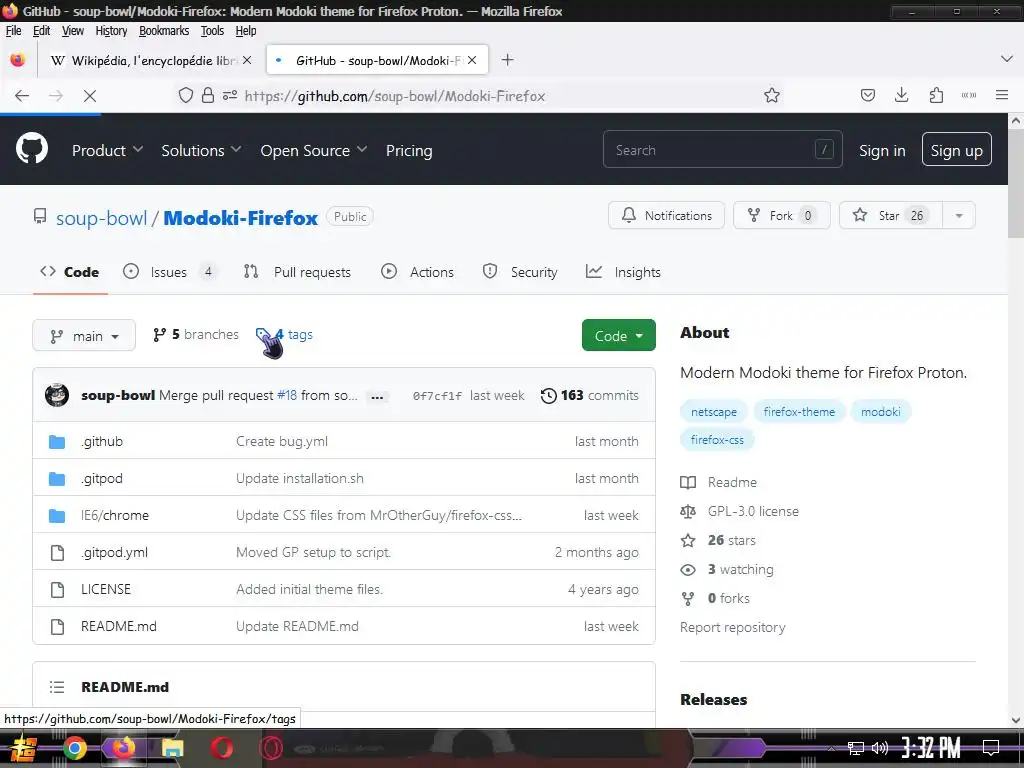Image resolution: width=1024 pixels, height=768 pixels.
Task: Open the green Code dropdown button
Action: click(x=618, y=336)
